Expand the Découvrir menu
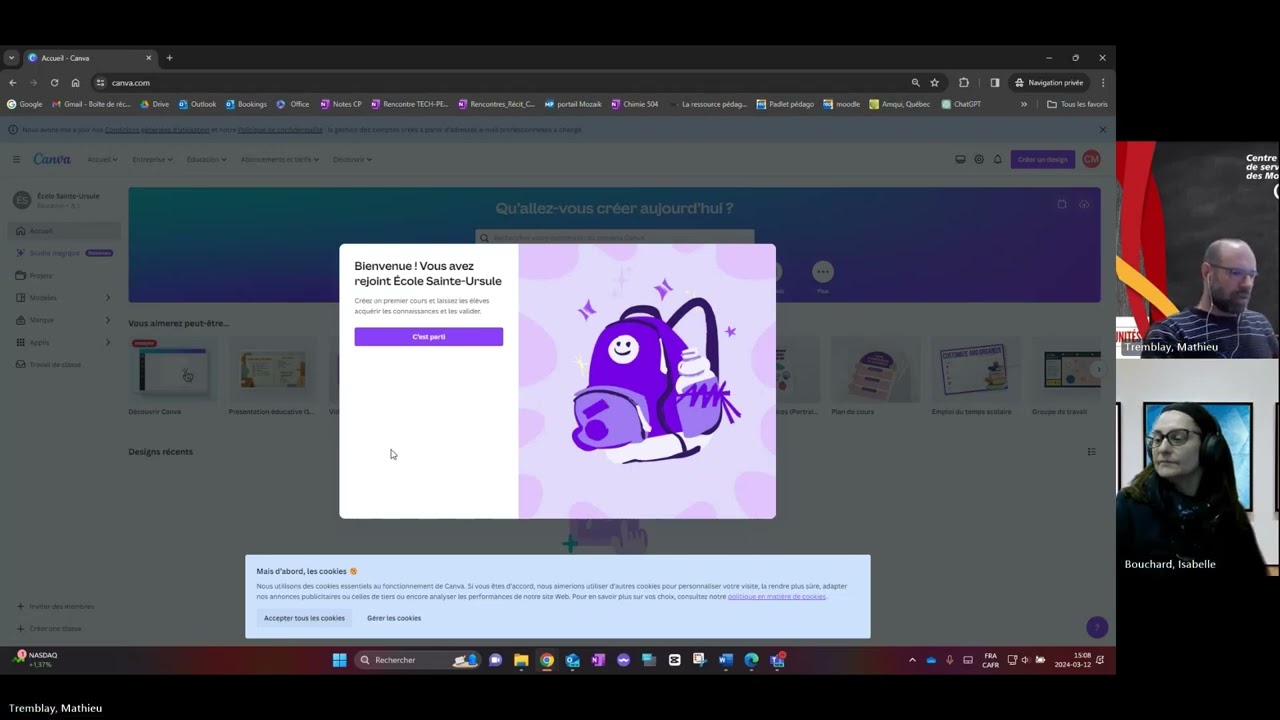 pos(352,159)
